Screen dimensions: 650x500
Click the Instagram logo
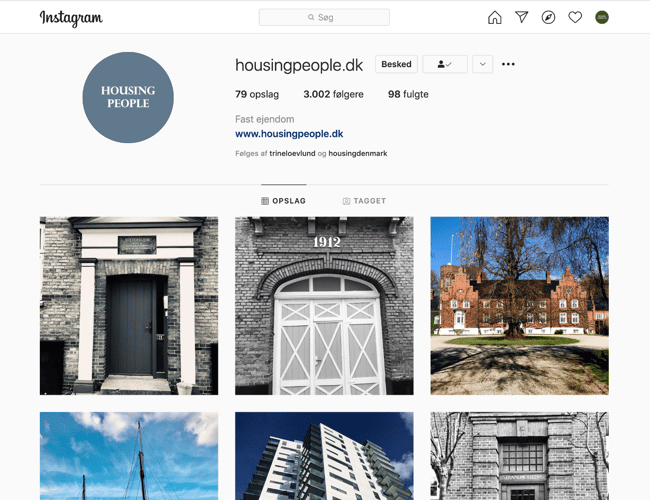(71, 18)
